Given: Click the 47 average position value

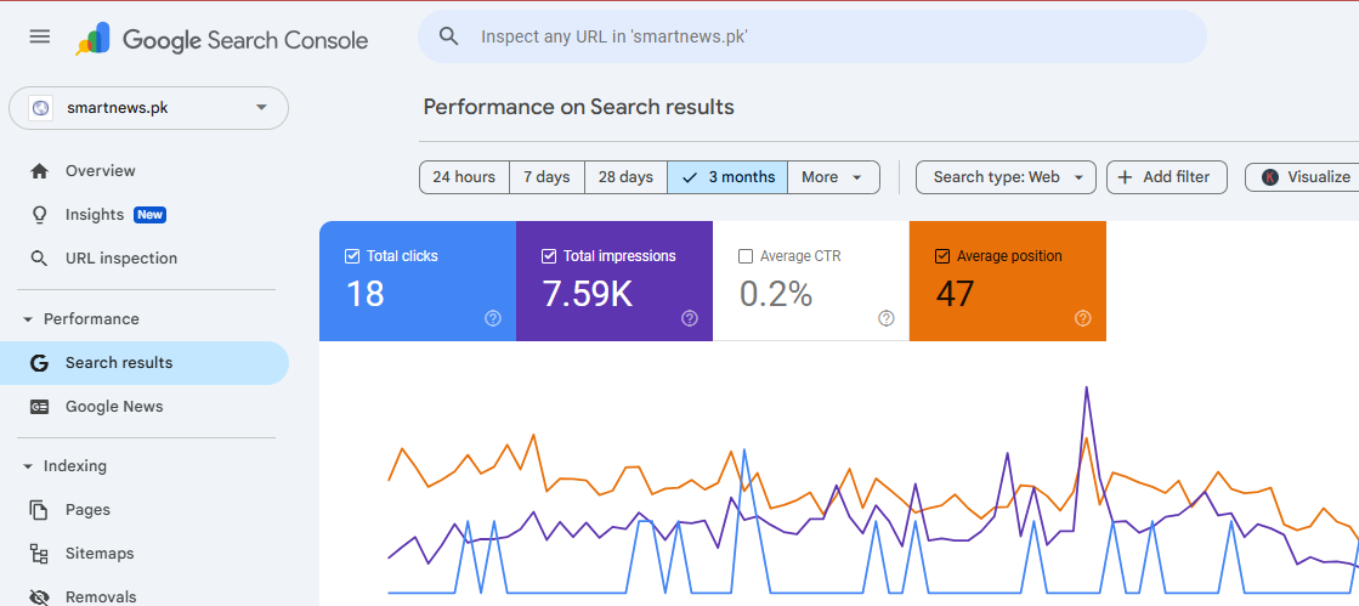Looking at the screenshot, I should [955, 294].
